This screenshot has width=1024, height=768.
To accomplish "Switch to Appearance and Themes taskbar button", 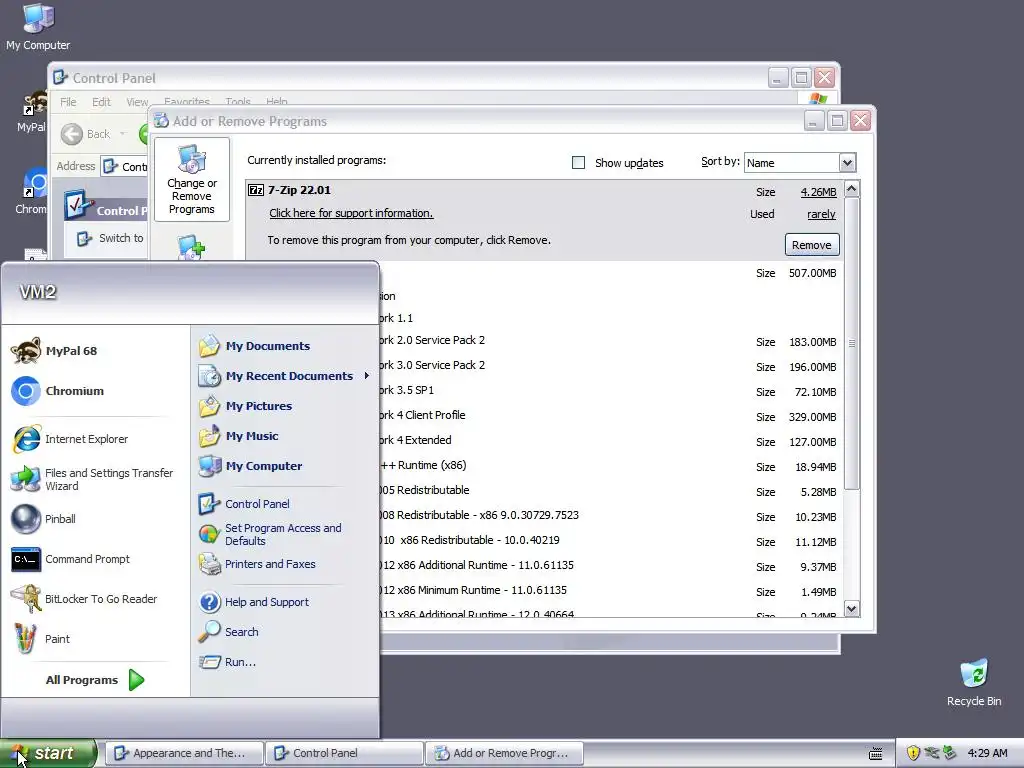I will [185, 753].
